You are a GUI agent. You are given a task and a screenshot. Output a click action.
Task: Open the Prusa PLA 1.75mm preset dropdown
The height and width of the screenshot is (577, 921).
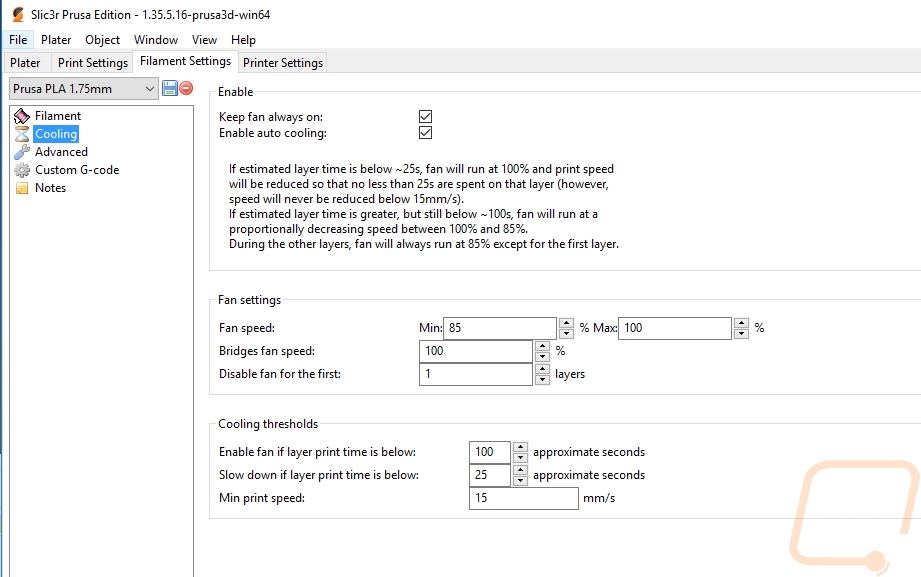tap(84, 89)
